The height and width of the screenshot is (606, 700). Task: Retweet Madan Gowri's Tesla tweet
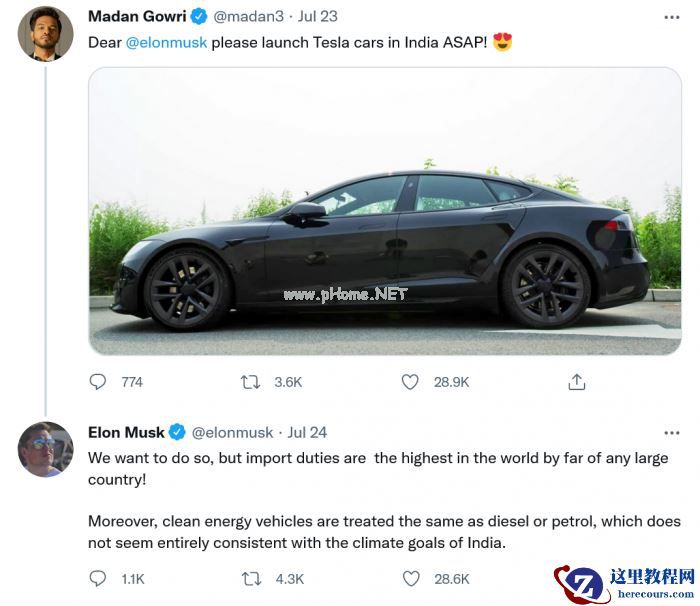pyautogui.click(x=251, y=382)
